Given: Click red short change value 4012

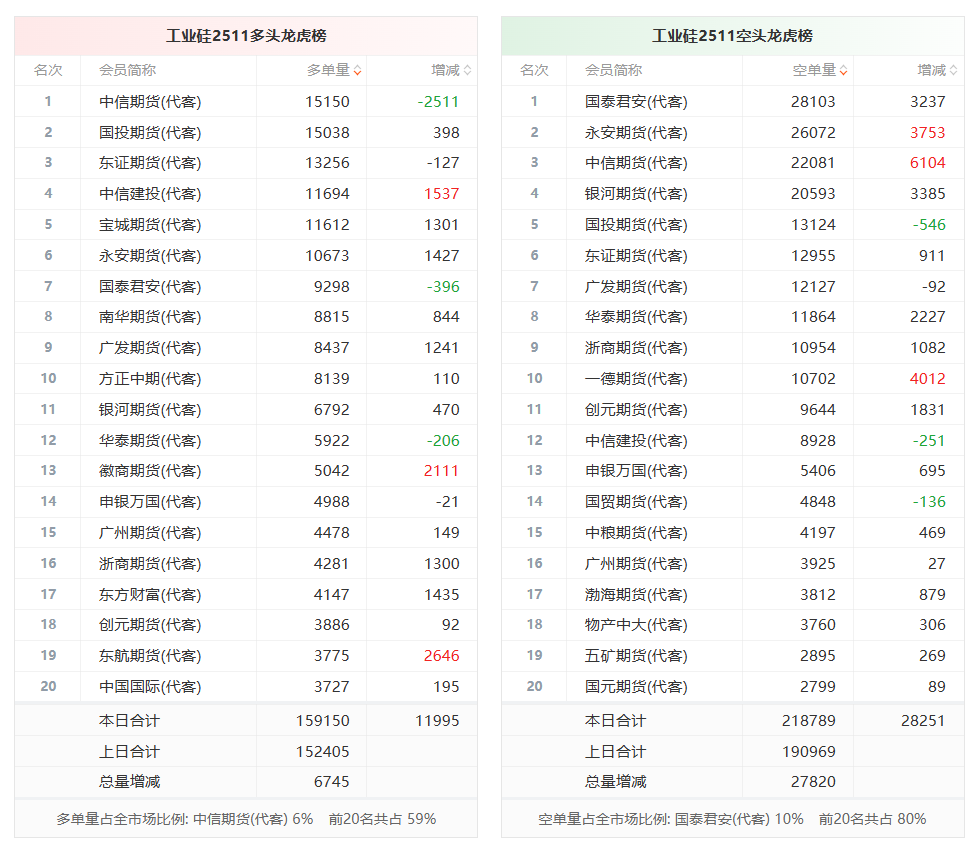Looking at the screenshot, I should click(927, 379).
